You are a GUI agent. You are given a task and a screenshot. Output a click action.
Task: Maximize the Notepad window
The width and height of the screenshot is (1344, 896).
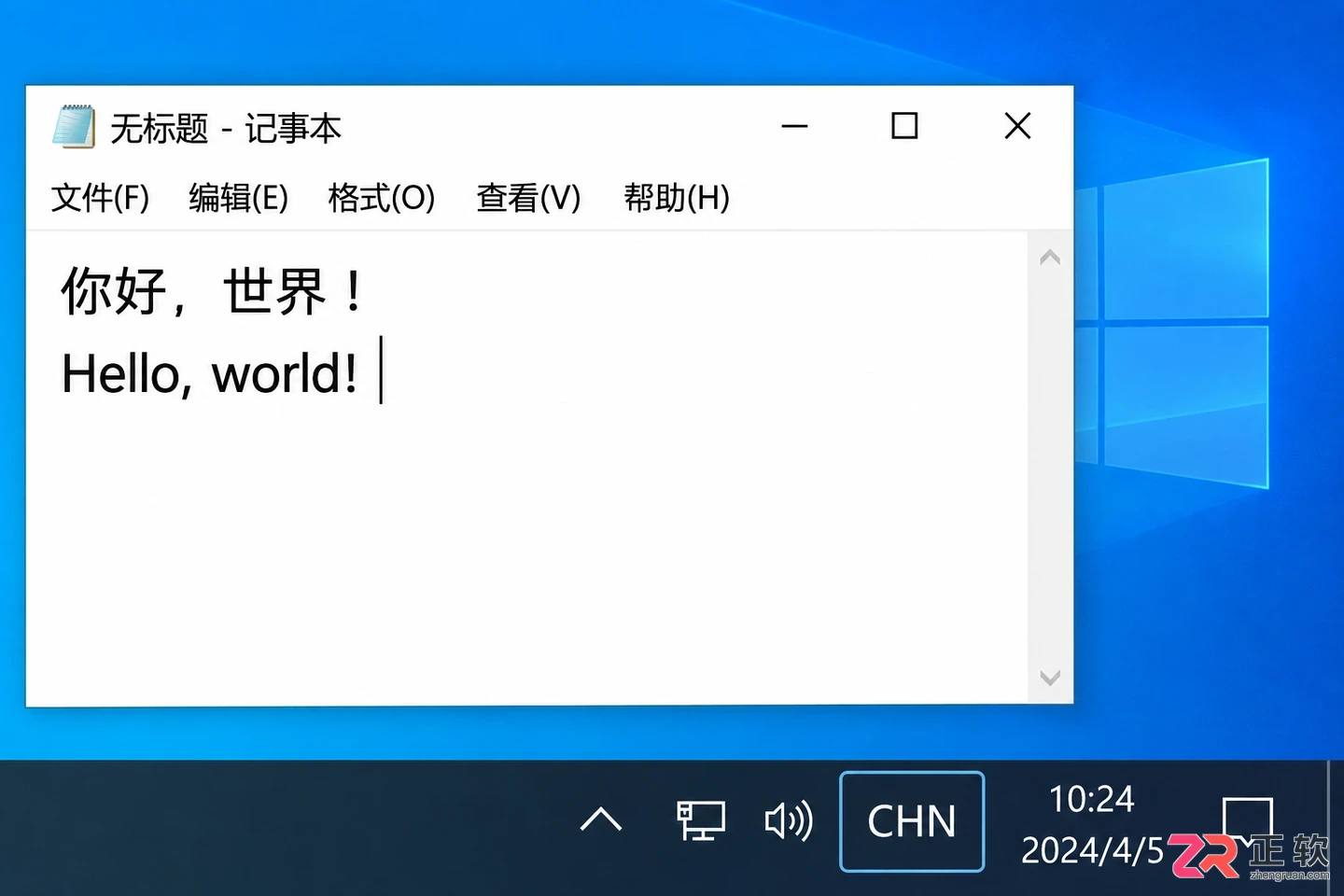904,126
